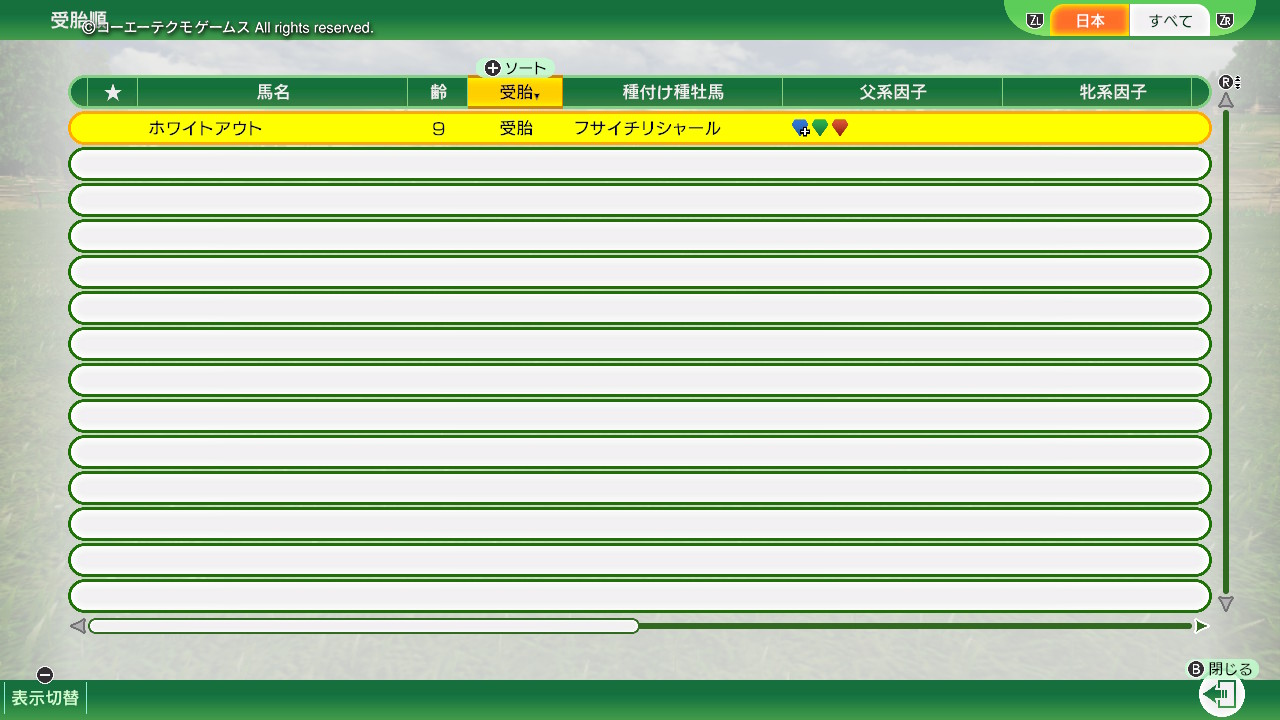Click the 受胎 status in ホワイトアウト row
The width and height of the screenshot is (1280, 720).
(516, 128)
